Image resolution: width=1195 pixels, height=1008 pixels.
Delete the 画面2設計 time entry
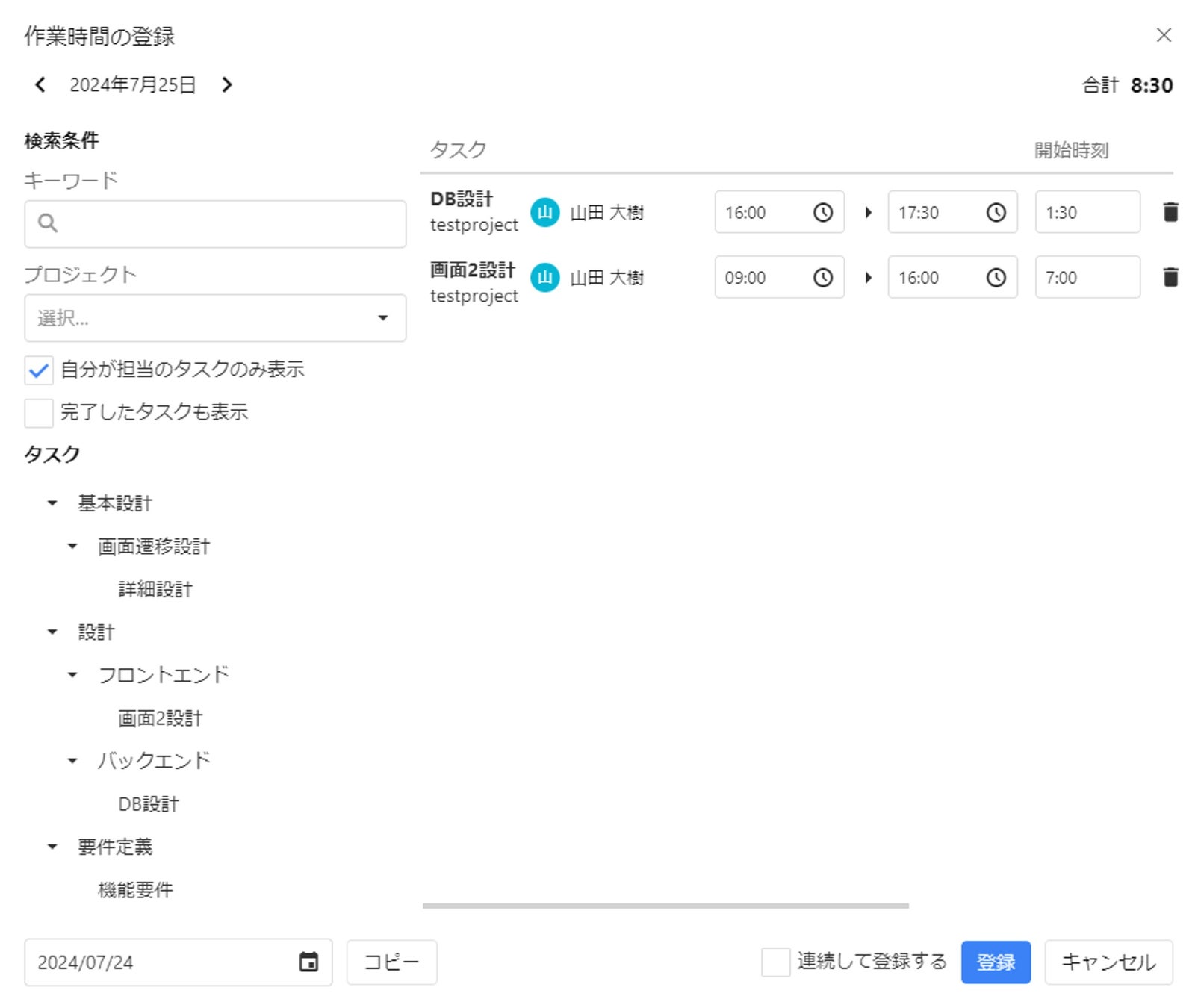point(1170,277)
